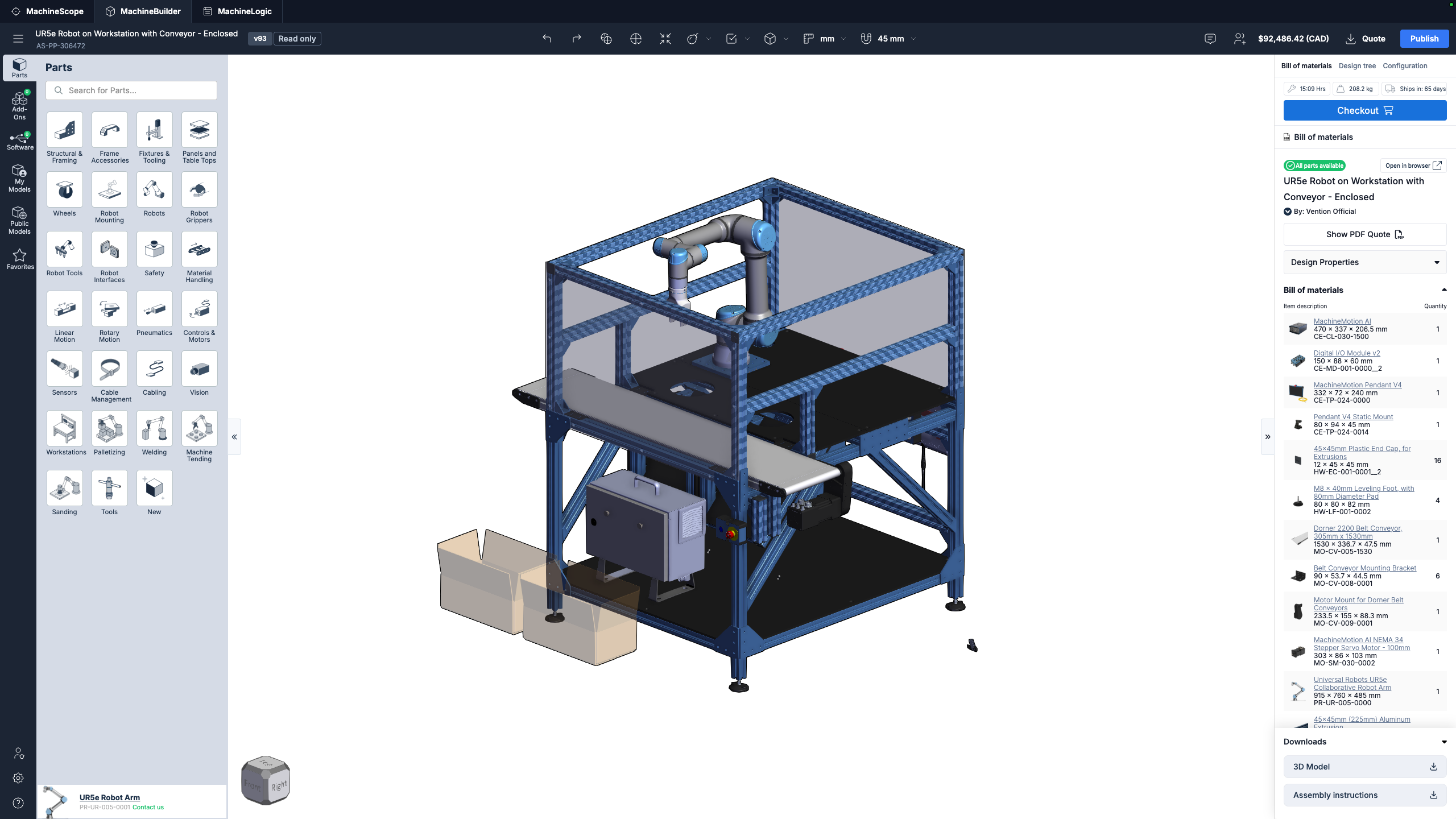1456x819 pixels.
Task: Expand the Downloads section arrow
Action: pyautogui.click(x=1444, y=742)
